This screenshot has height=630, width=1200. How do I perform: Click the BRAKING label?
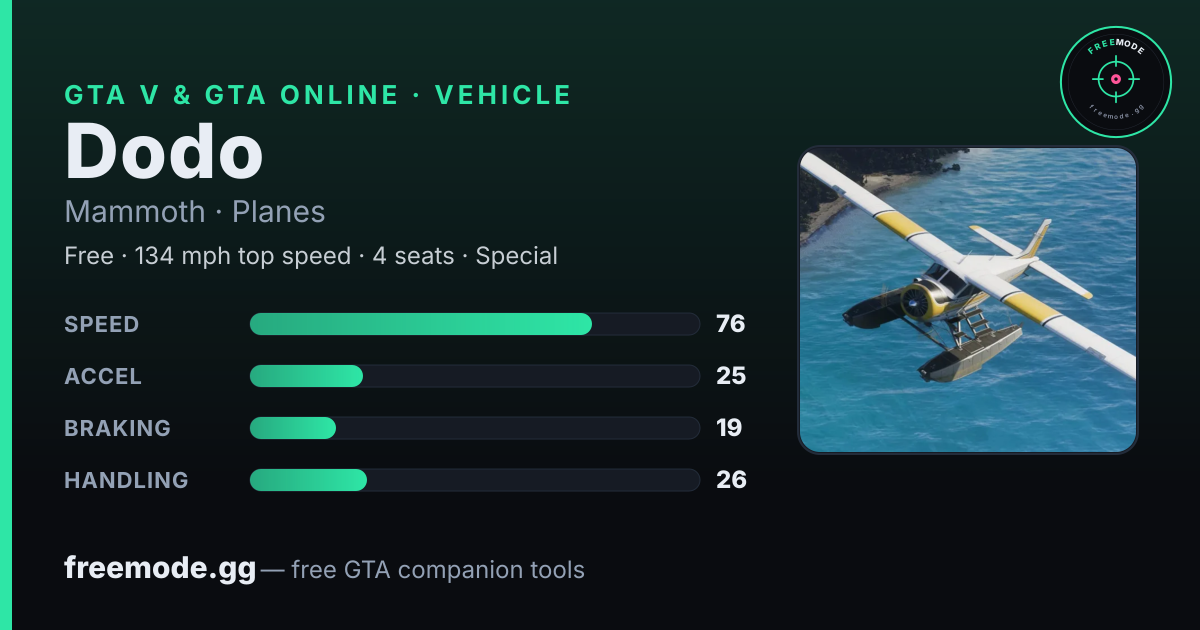click(117, 428)
